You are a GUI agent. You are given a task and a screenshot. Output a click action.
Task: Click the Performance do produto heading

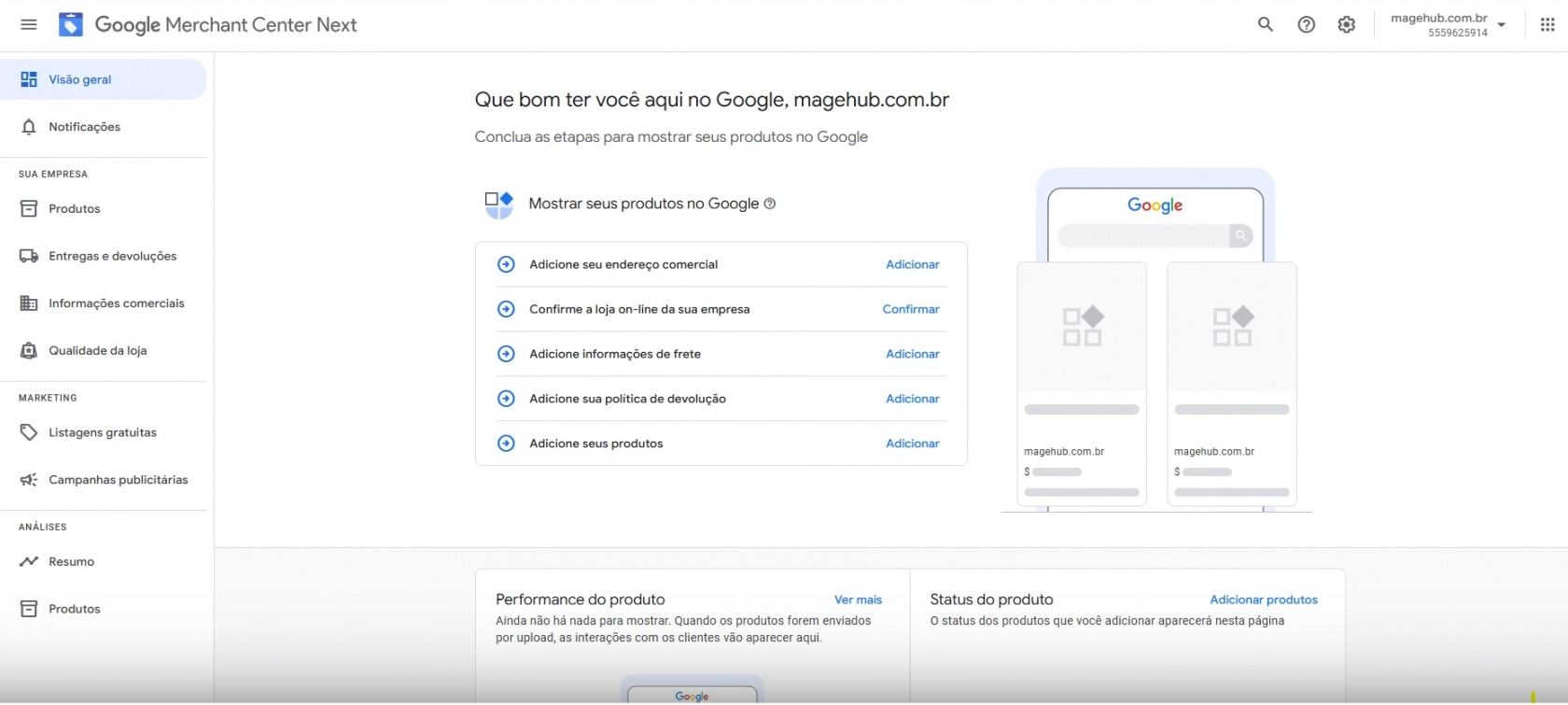(x=581, y=599)
